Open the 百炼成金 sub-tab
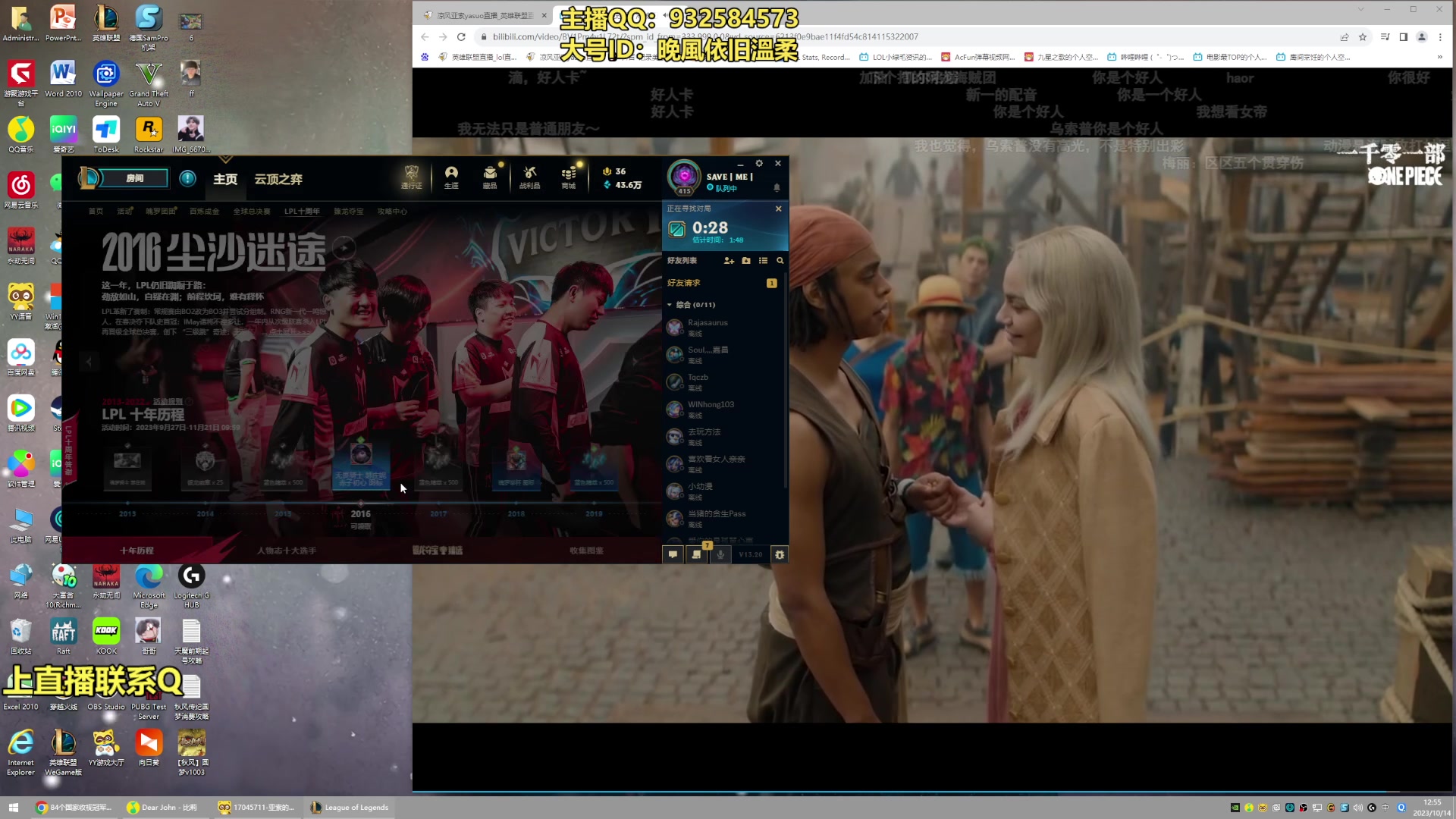This screenshot has width=1456, height=819. (204, 212)
